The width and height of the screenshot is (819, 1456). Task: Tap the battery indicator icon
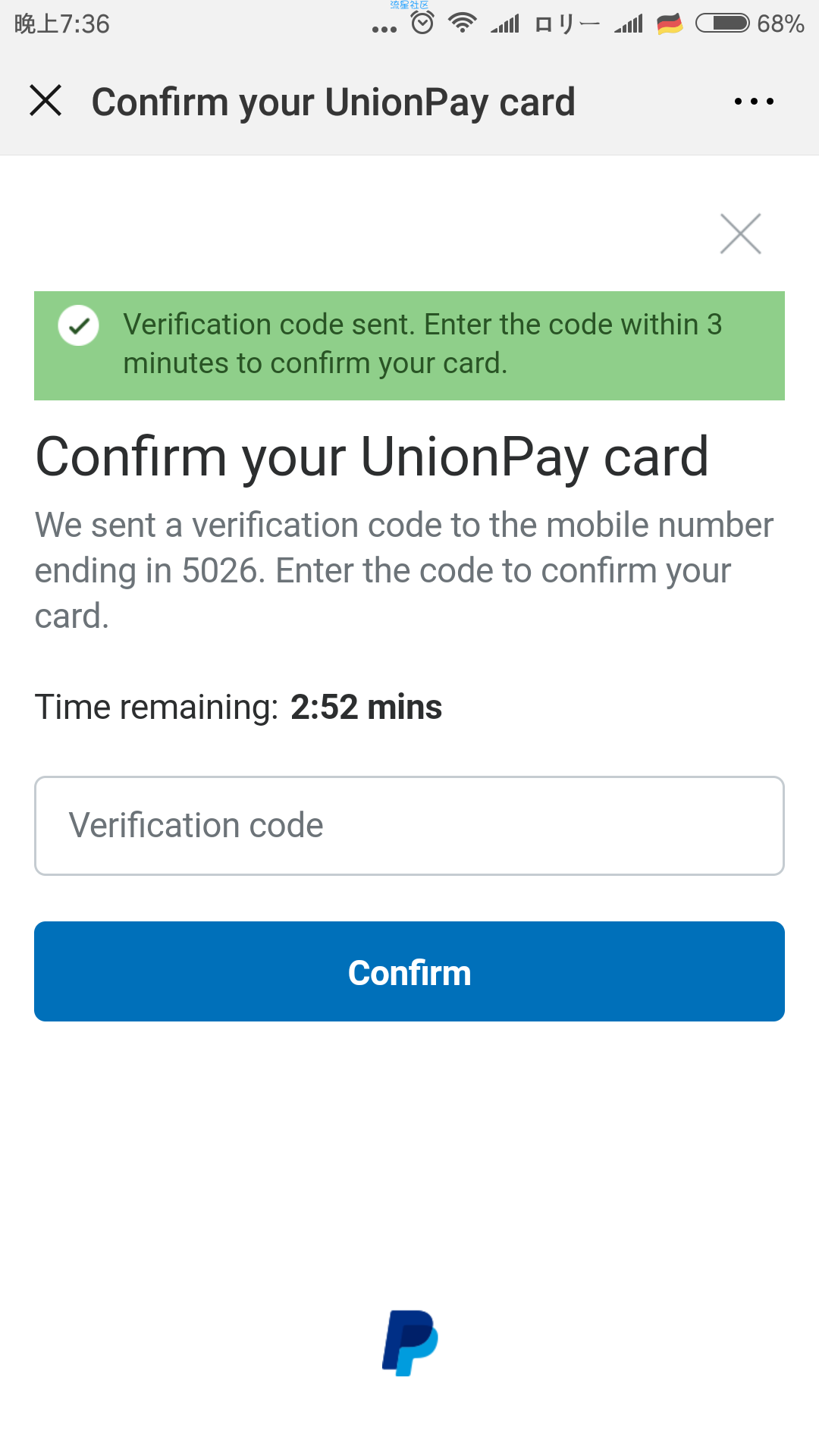coord(723,24)
